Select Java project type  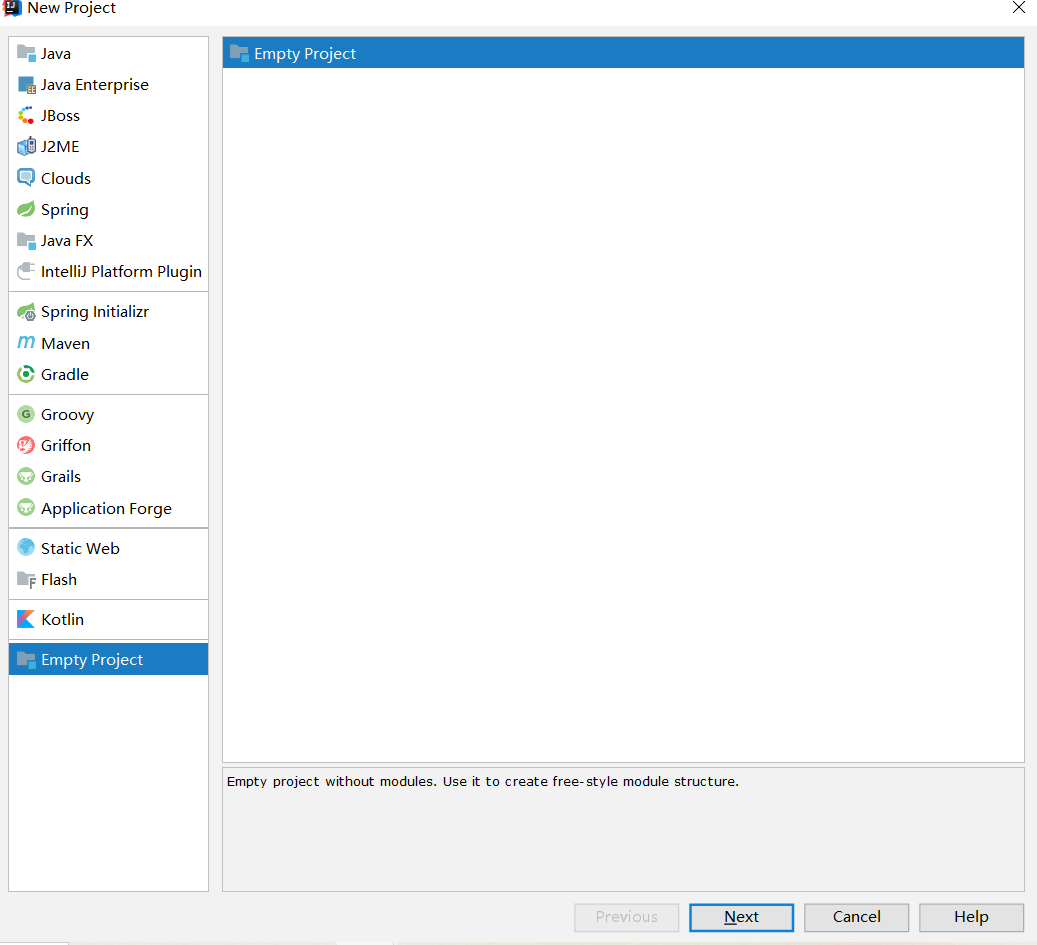click(x=108, y=53)
